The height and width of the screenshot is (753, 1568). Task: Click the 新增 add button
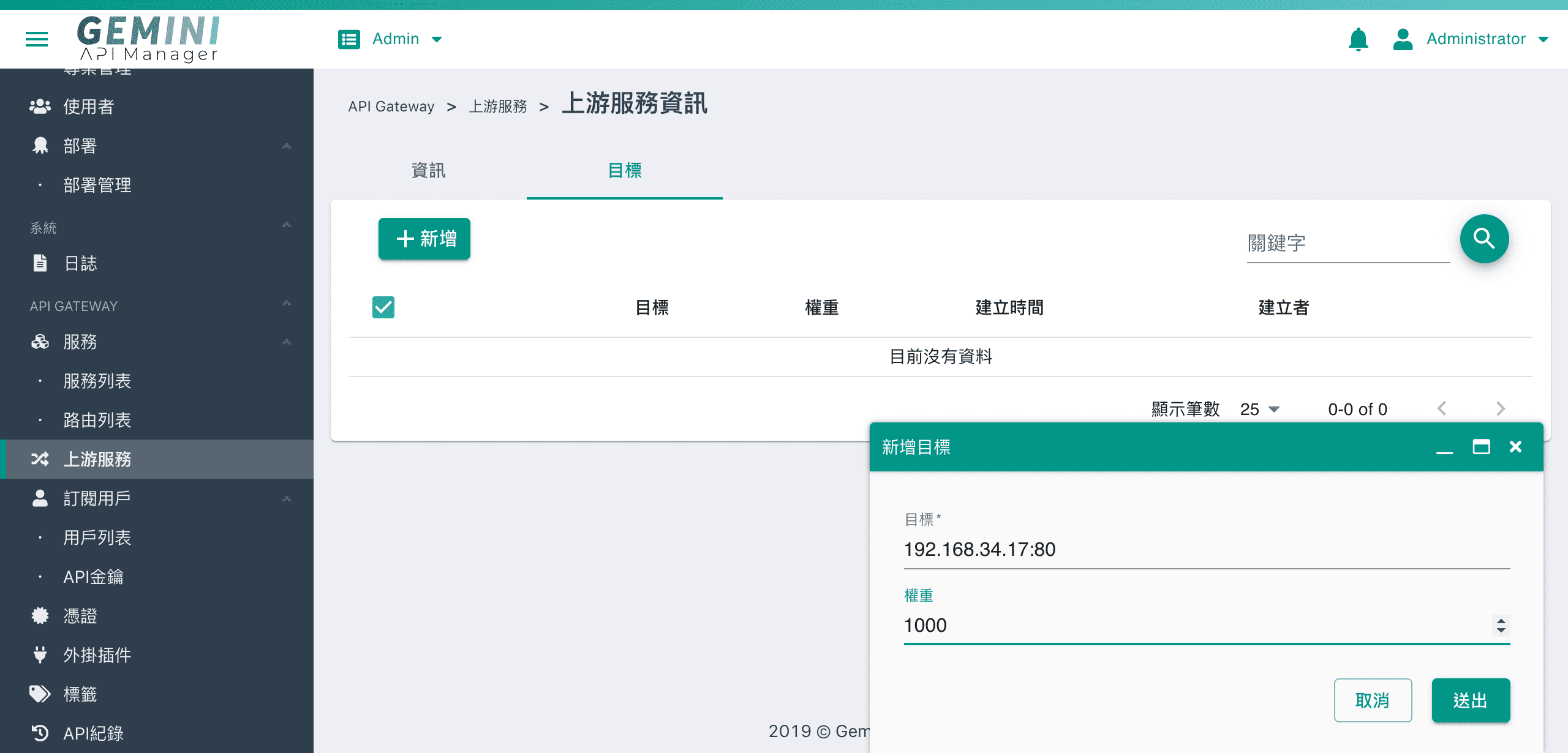424,239
